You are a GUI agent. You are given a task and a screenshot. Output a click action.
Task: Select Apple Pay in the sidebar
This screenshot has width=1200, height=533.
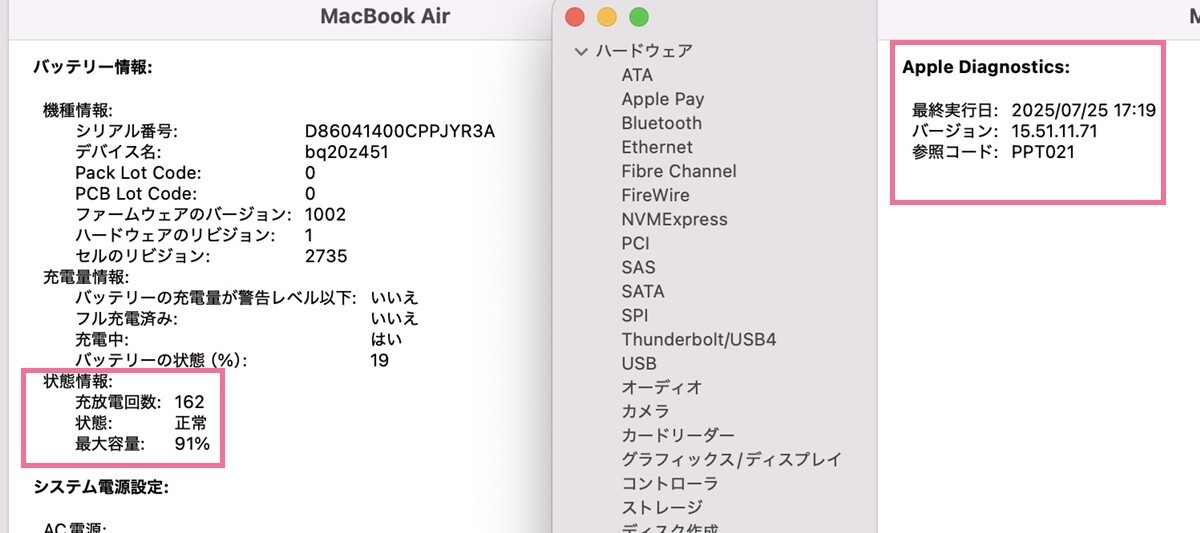(x=663, y=99)
